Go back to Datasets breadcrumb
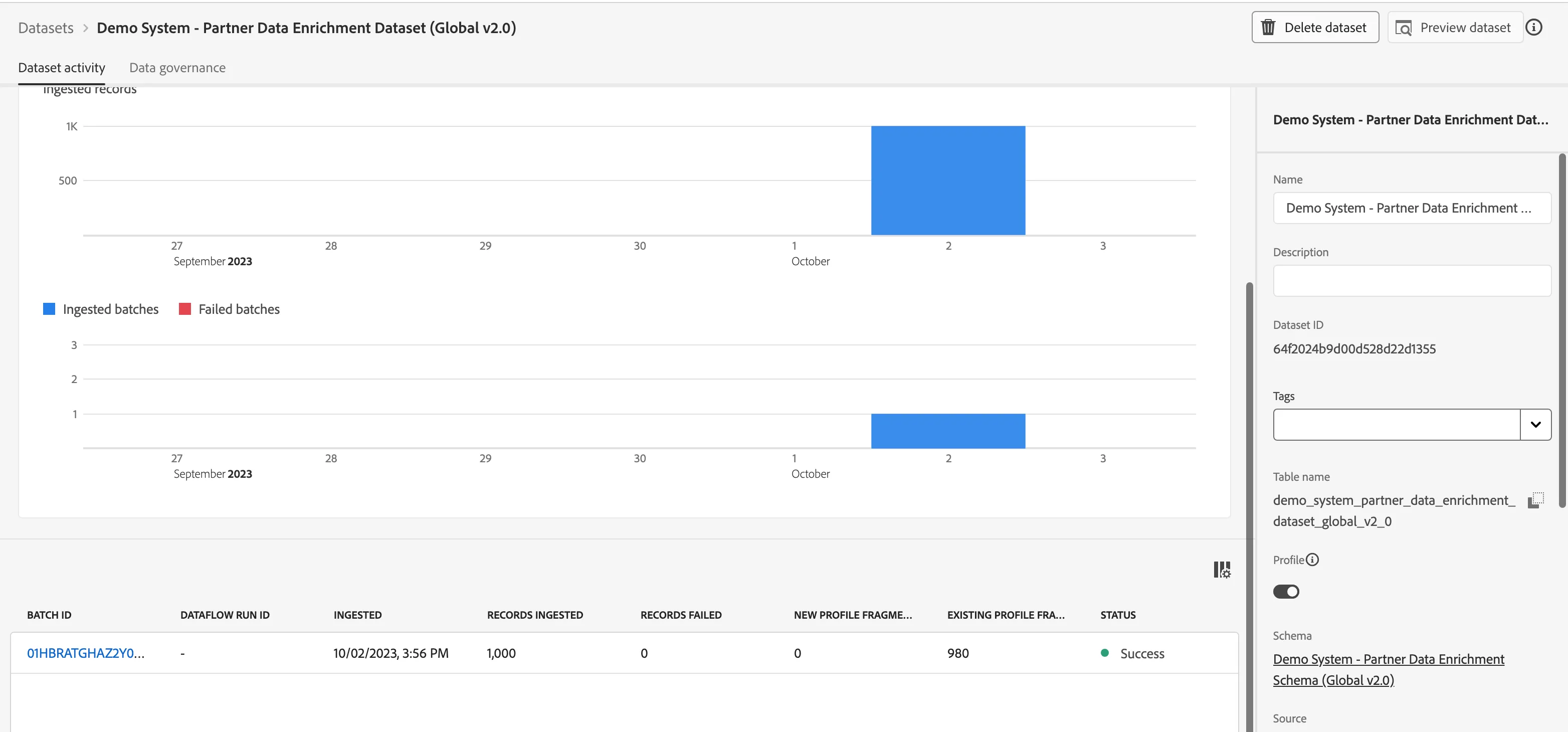Viewport: 1568px width, 732px height. pos(46,28)
